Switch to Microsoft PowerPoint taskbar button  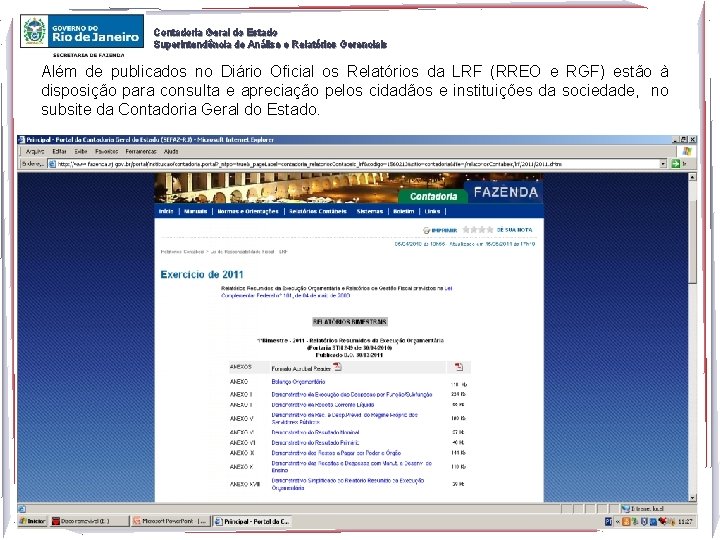[x=170, y=522]
